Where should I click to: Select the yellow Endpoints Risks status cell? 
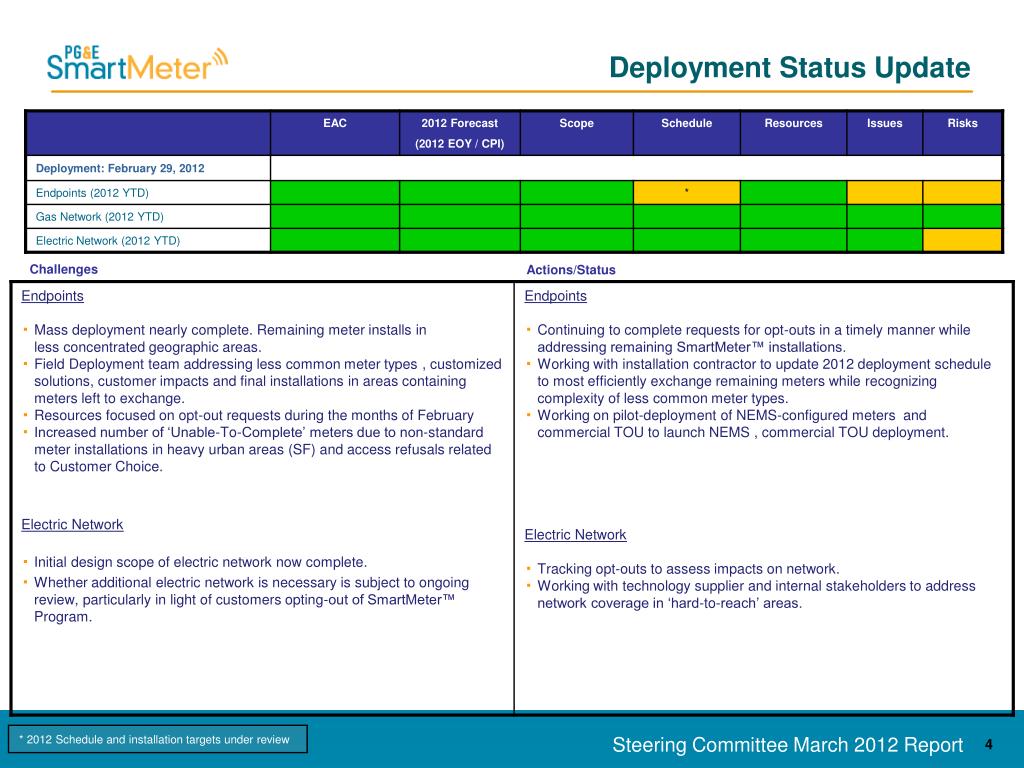[963, 193]
